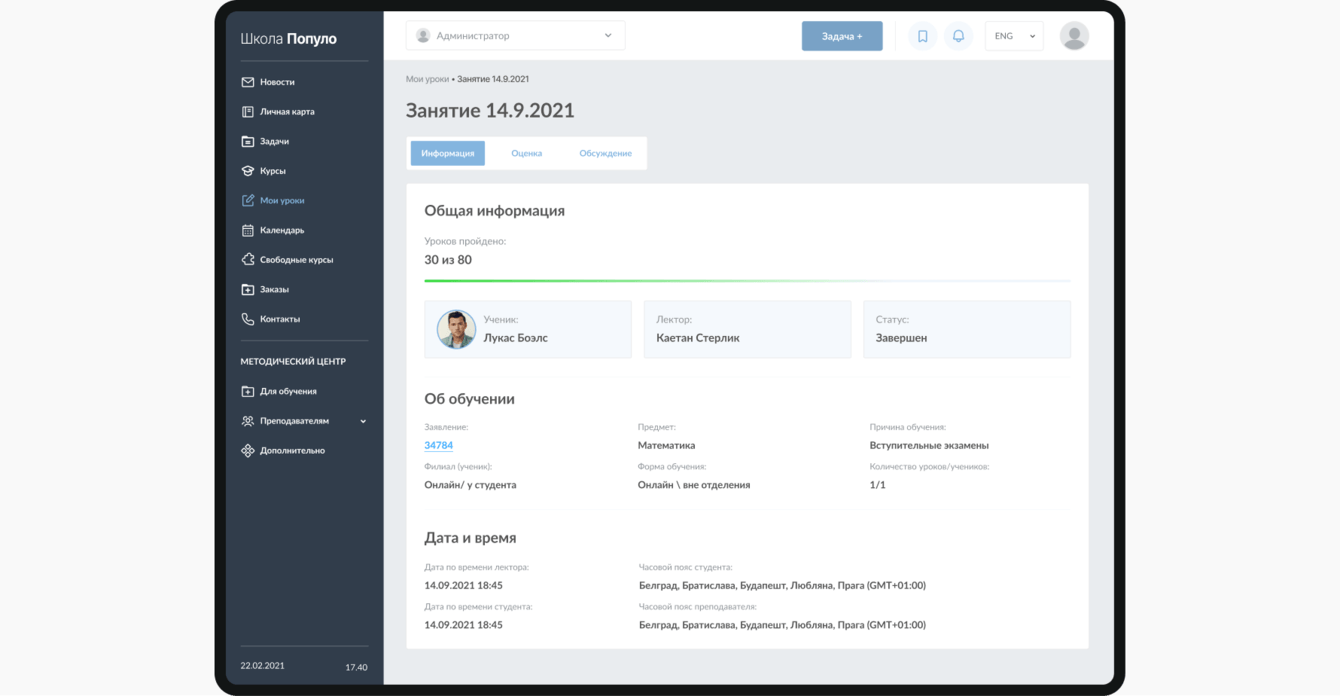The width and height of the screenshot is (1340, 696).
Task: Open the Администратор role dropdown
Action: pyautogui.click(x=515, y=36)
